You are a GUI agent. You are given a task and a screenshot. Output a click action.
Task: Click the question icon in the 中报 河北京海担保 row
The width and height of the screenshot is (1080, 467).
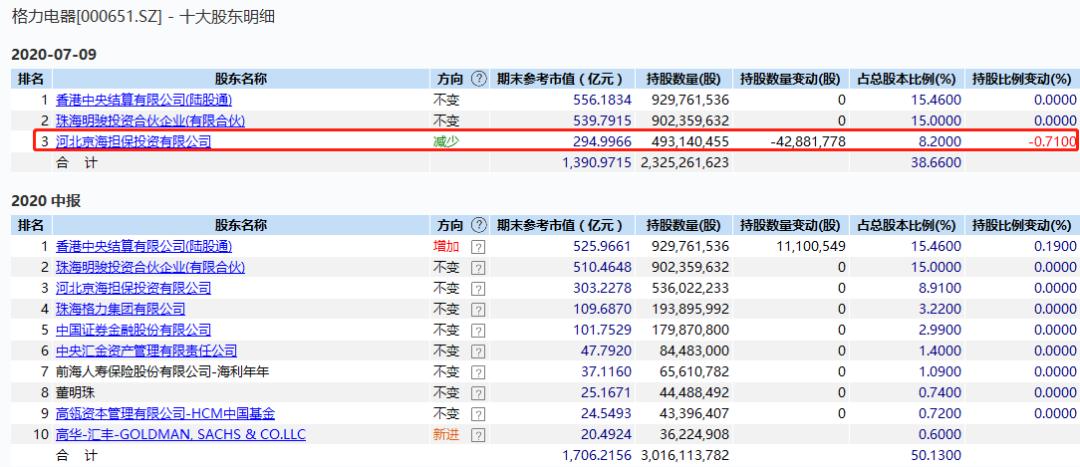pos(478,289)
